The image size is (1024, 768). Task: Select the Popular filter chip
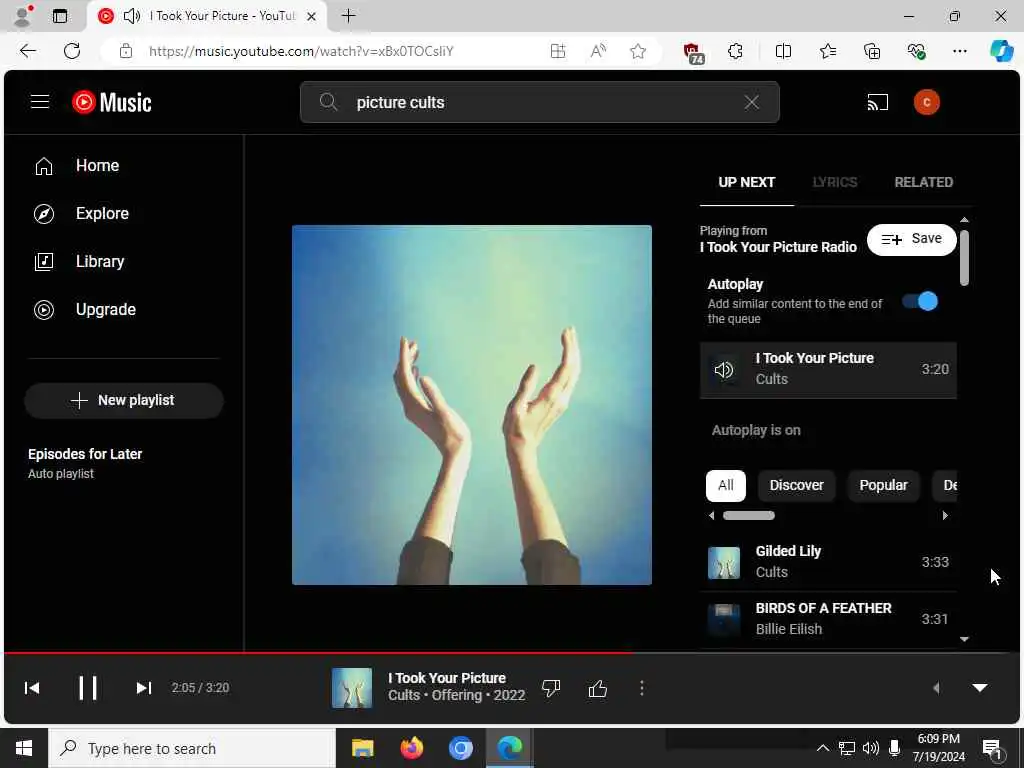point(883,485)
